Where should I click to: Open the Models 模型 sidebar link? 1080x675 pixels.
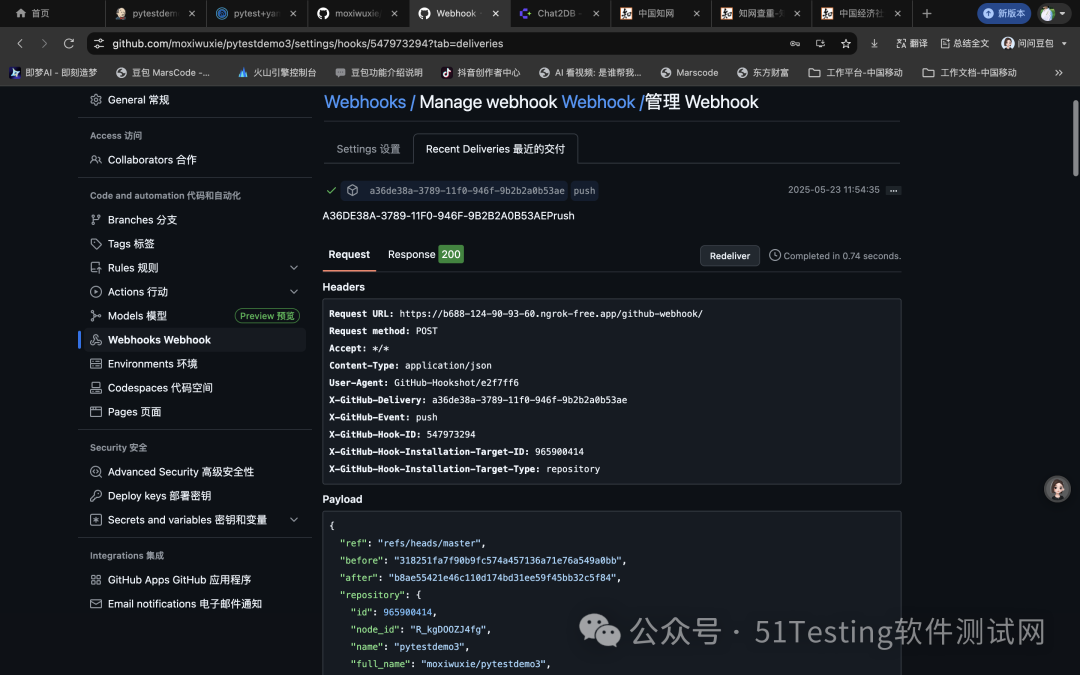pos(137,315)
